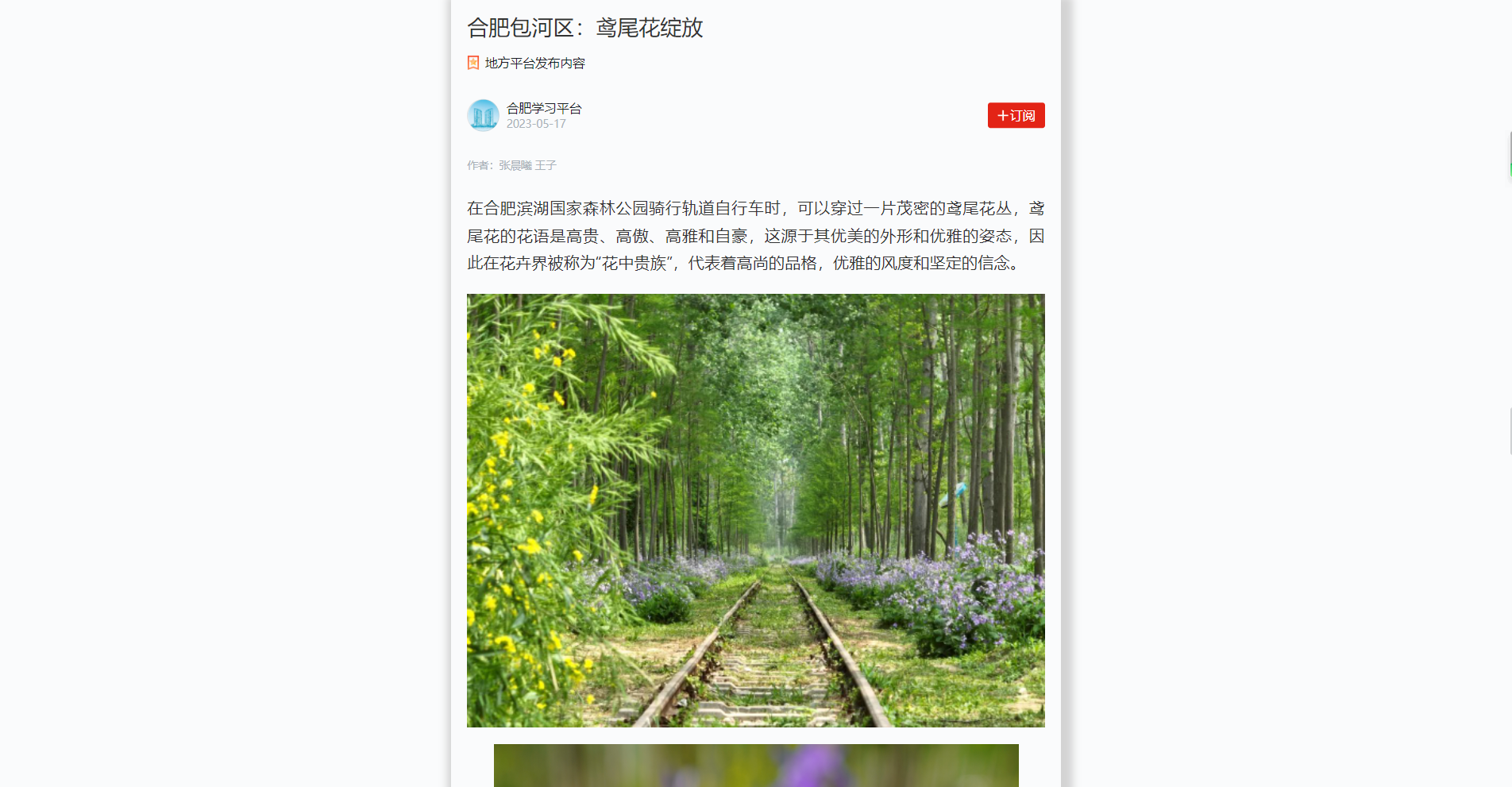The width and height of the screenshot is (1512, 787).
Task: Open the 地方平台发布内容 tag label
Action: tap(534, 63)
